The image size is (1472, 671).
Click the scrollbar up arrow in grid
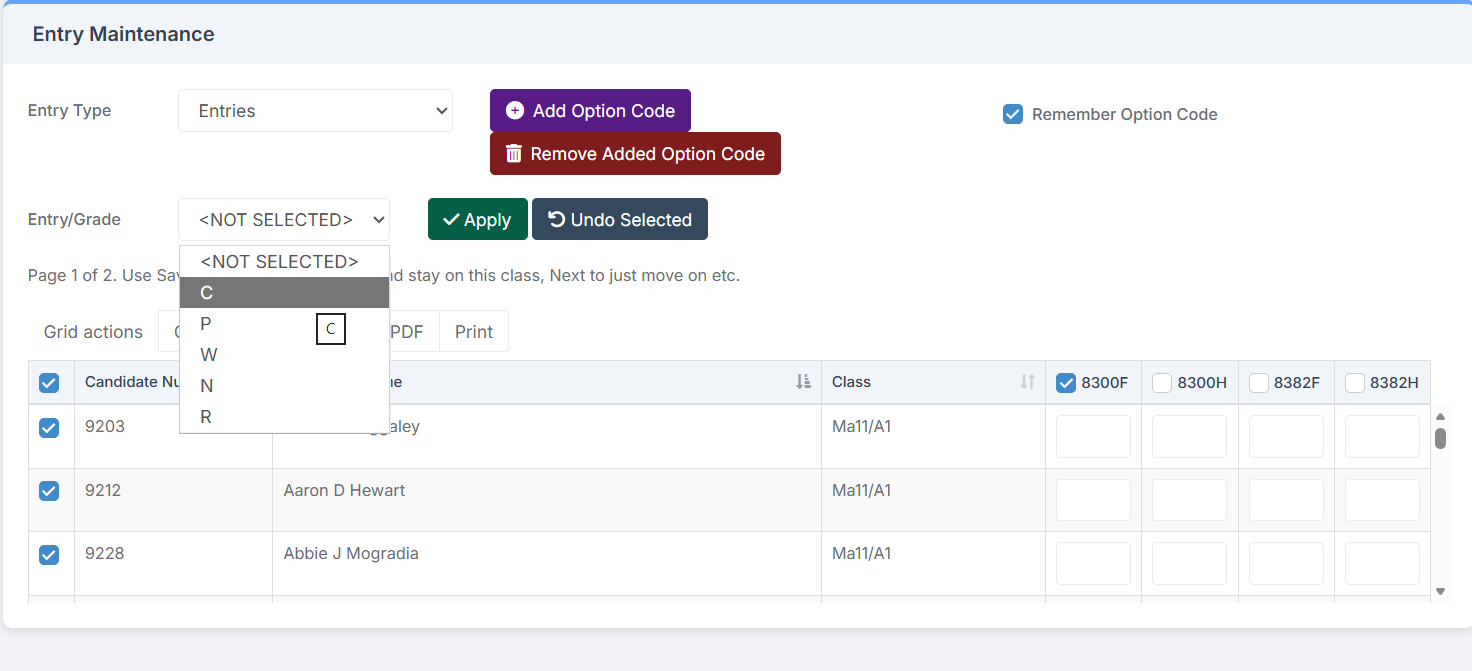(x=1440, y=417)
